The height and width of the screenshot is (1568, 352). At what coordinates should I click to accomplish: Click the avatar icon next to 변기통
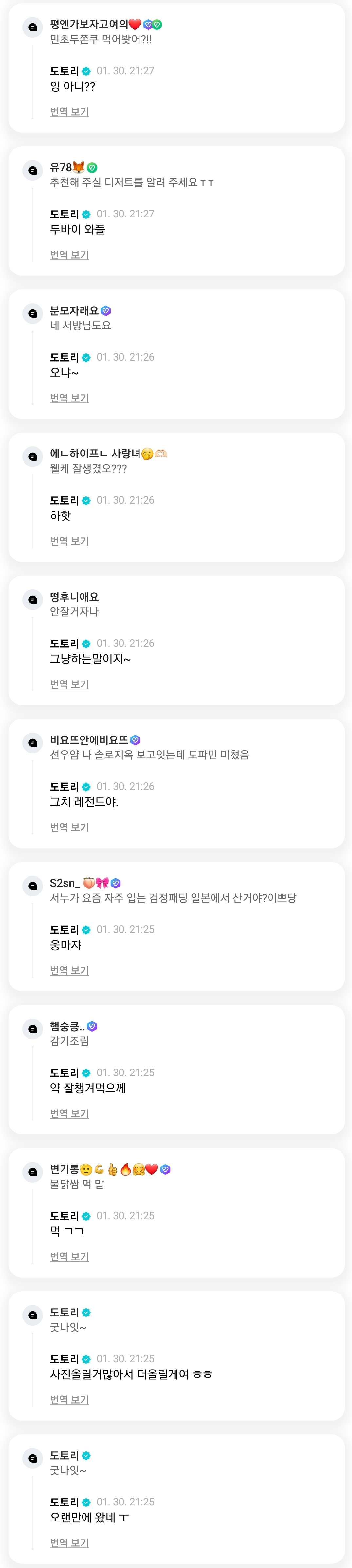[33, 1172]
